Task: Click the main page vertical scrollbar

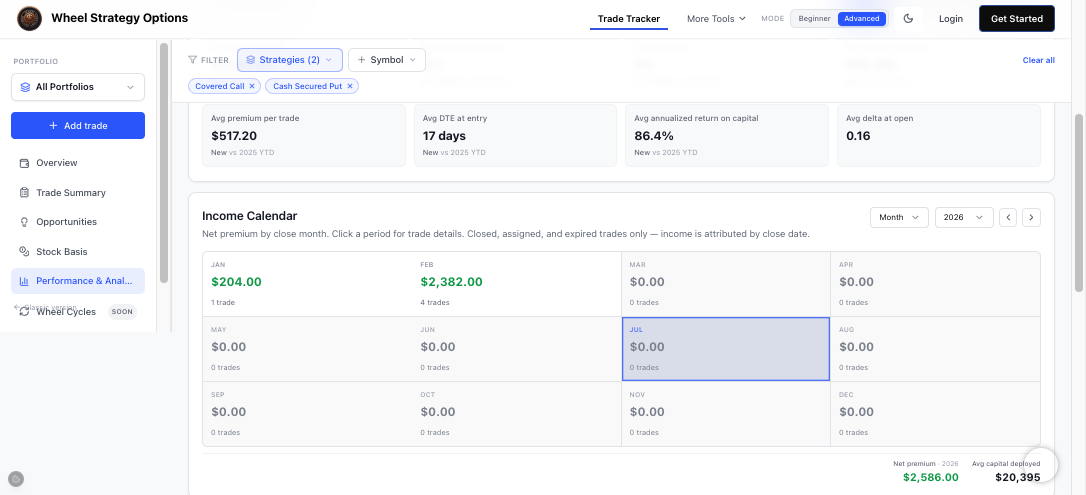Action: [1079, 203]
